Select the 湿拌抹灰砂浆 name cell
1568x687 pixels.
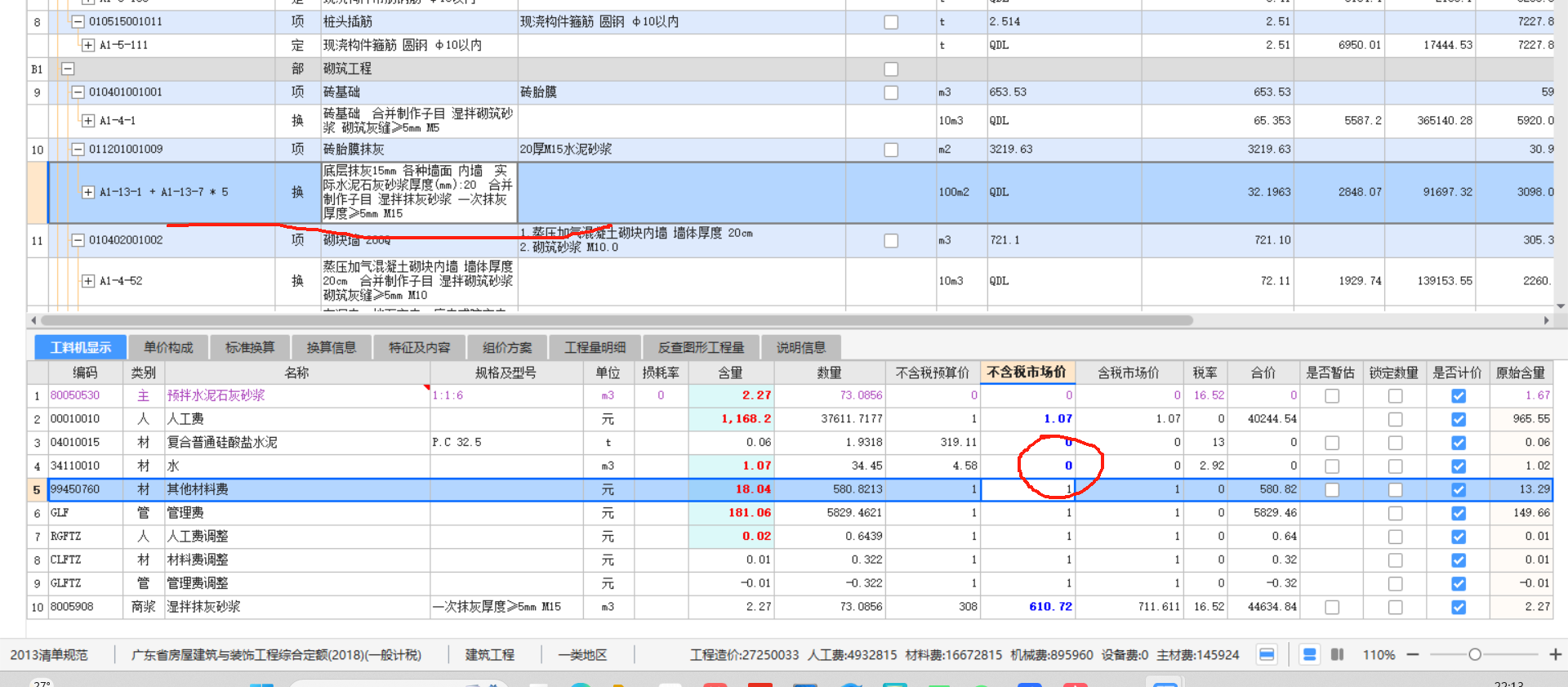click(x=297, y=607)
